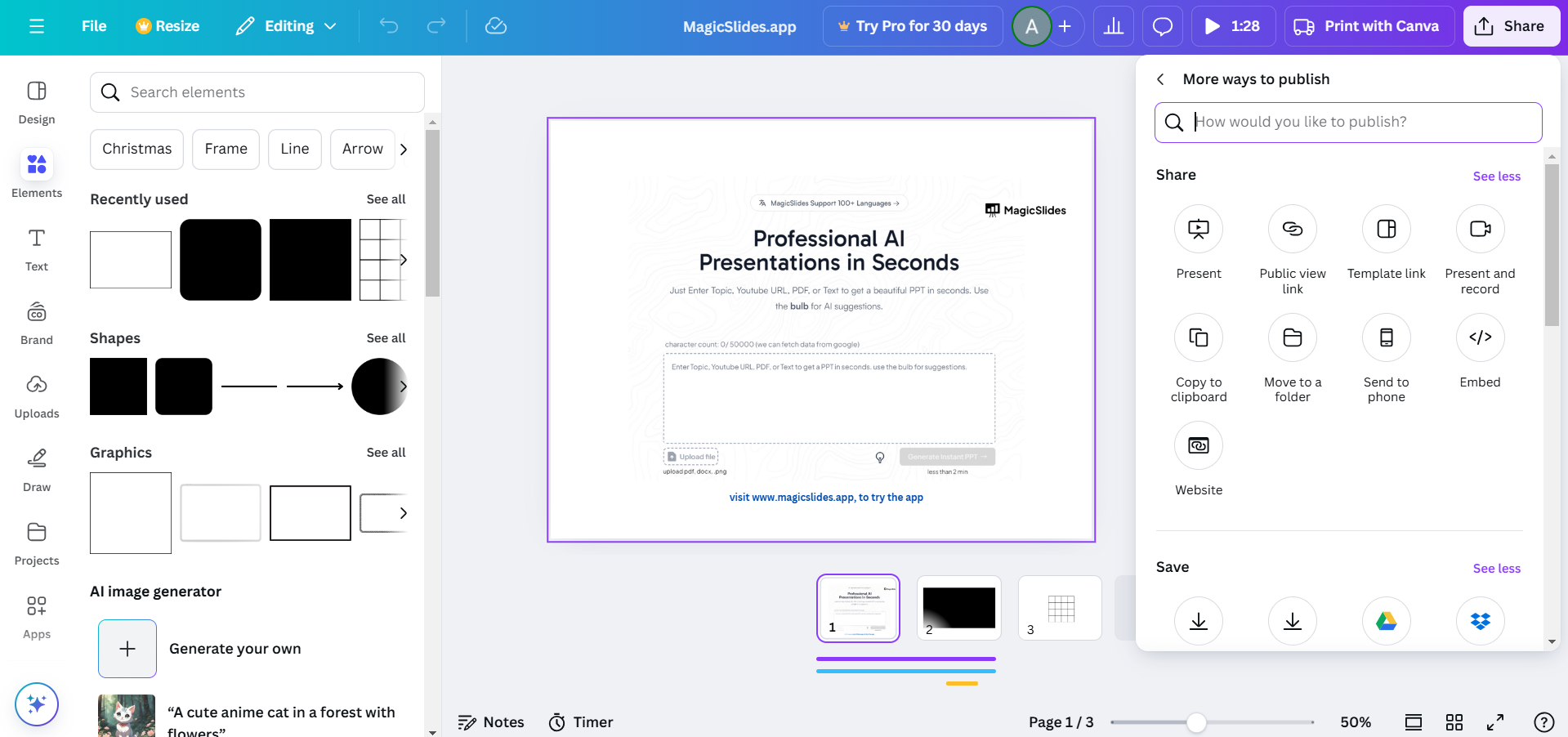See all Recently used elements
Viewport: 1568px width, 737px height.
(386, 199)
